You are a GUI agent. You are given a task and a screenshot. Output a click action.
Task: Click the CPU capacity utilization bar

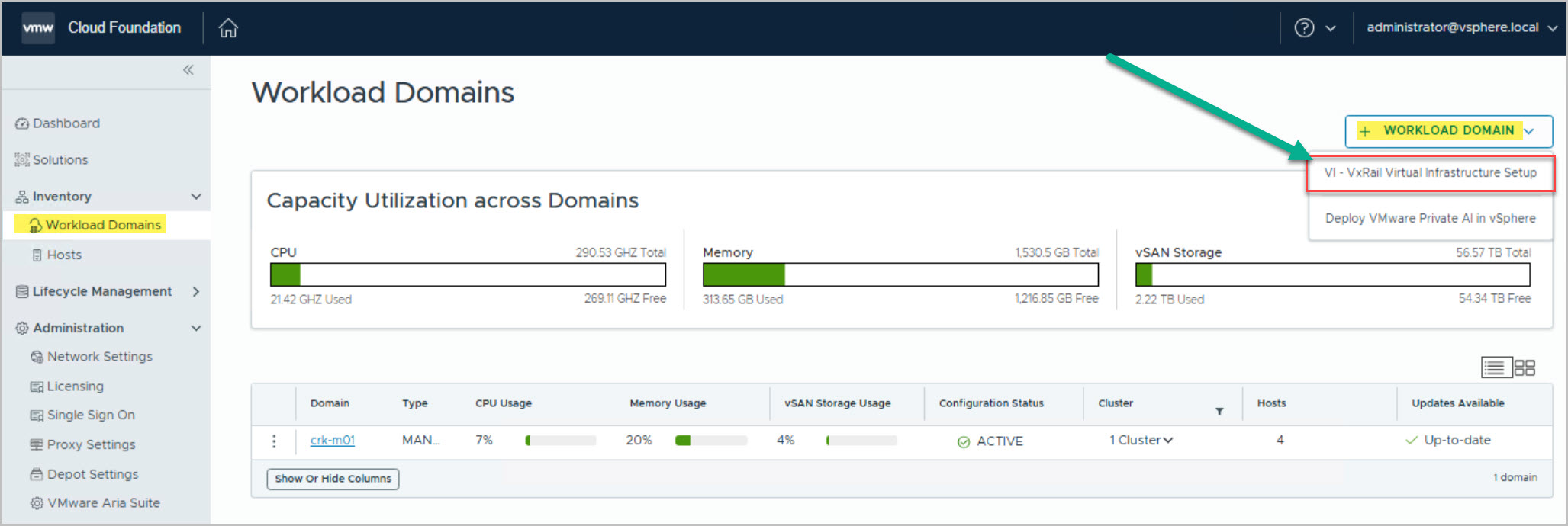tap(468, 274)
